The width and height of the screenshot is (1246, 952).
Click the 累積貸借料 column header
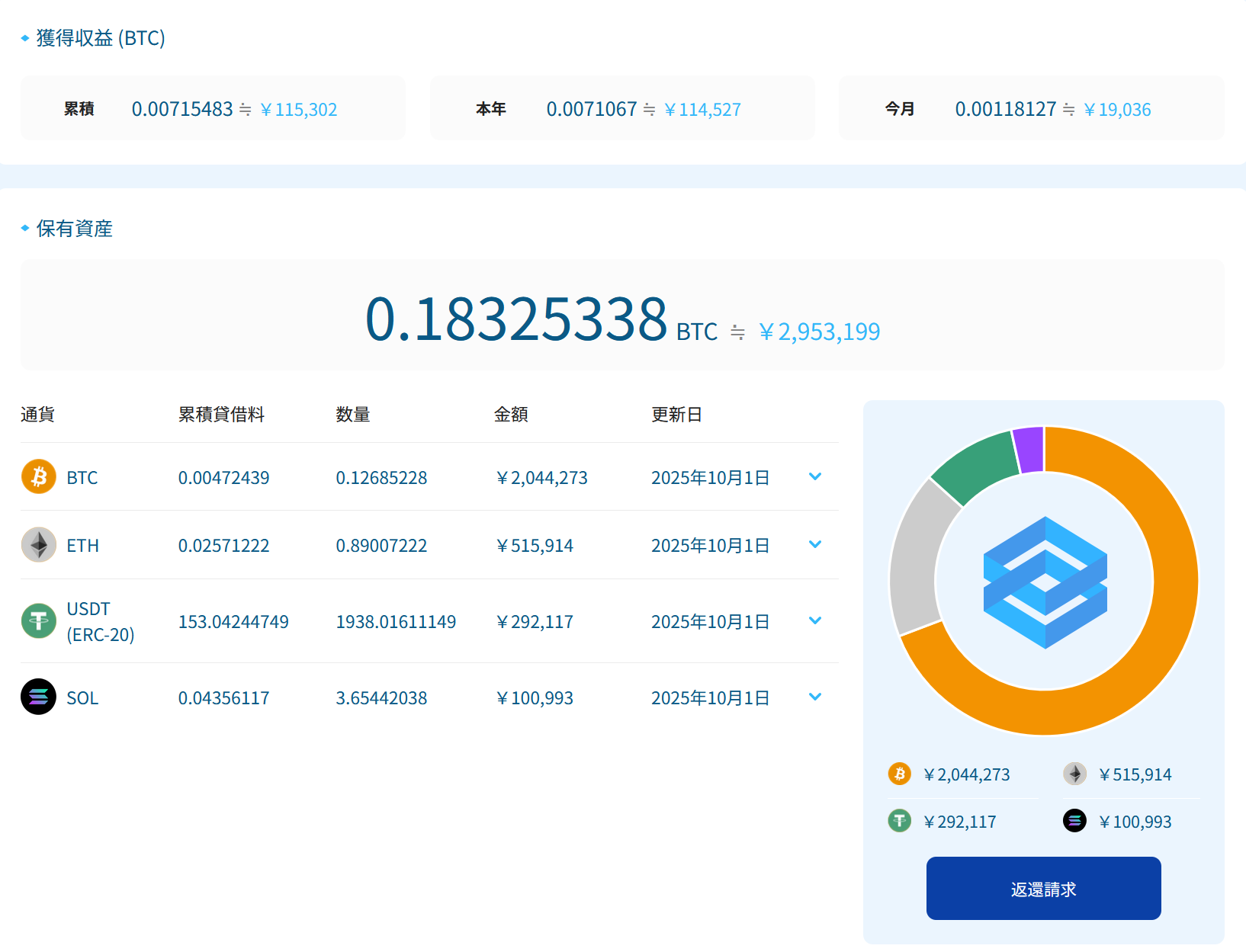coord(221,415)
